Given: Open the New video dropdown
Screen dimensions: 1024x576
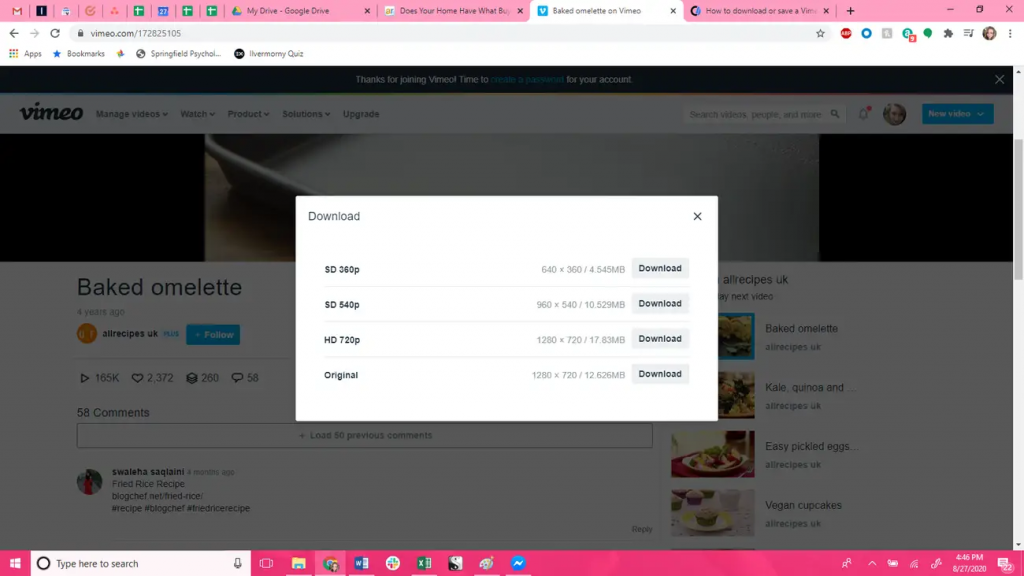Looking at the screenshot, I should point(957,114).
